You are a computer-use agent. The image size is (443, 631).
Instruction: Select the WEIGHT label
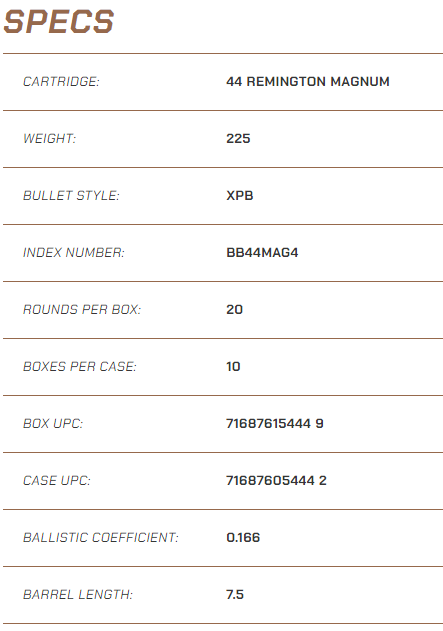(49, 139)
